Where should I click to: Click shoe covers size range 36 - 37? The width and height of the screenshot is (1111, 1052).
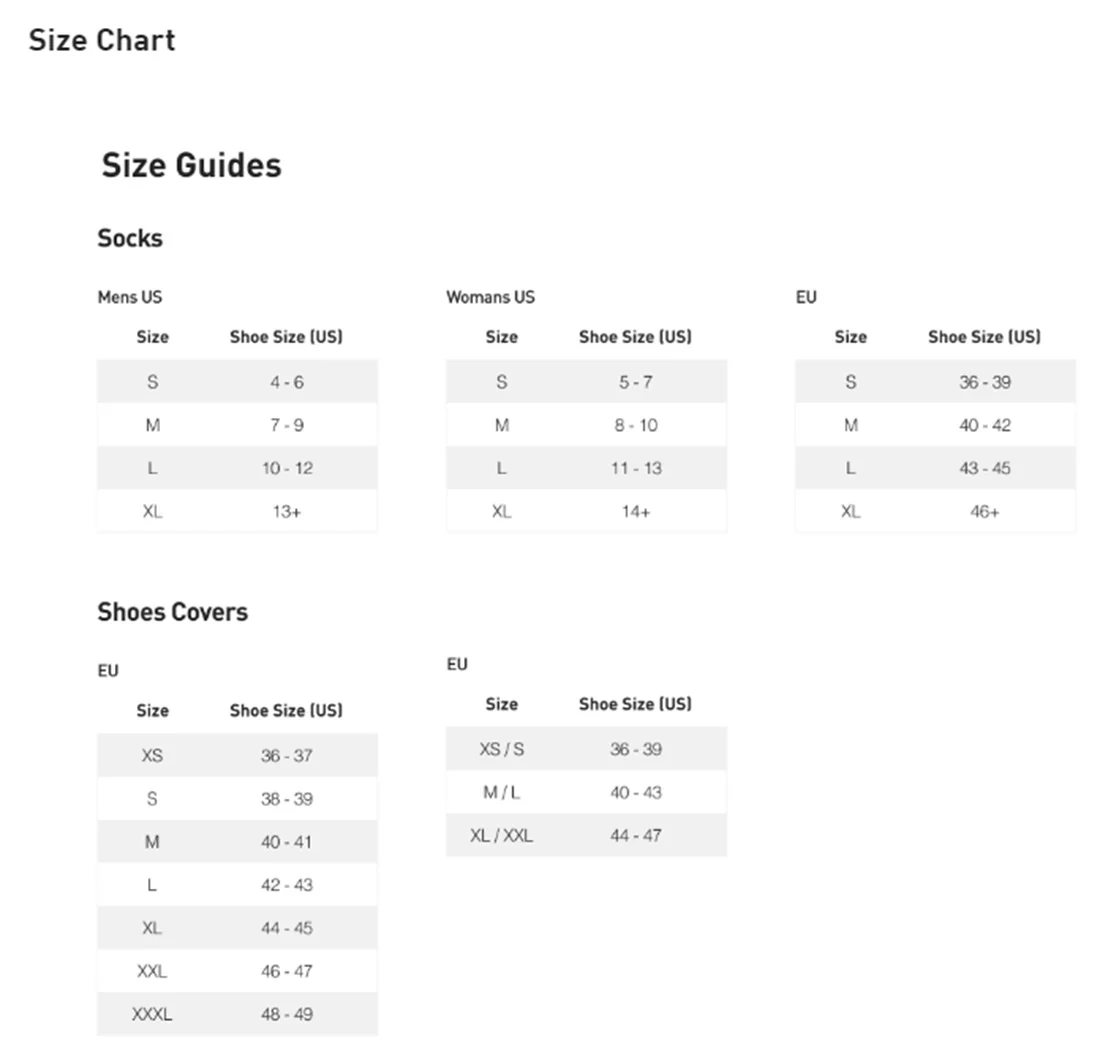pyautogui.click(x=286, y=756)
